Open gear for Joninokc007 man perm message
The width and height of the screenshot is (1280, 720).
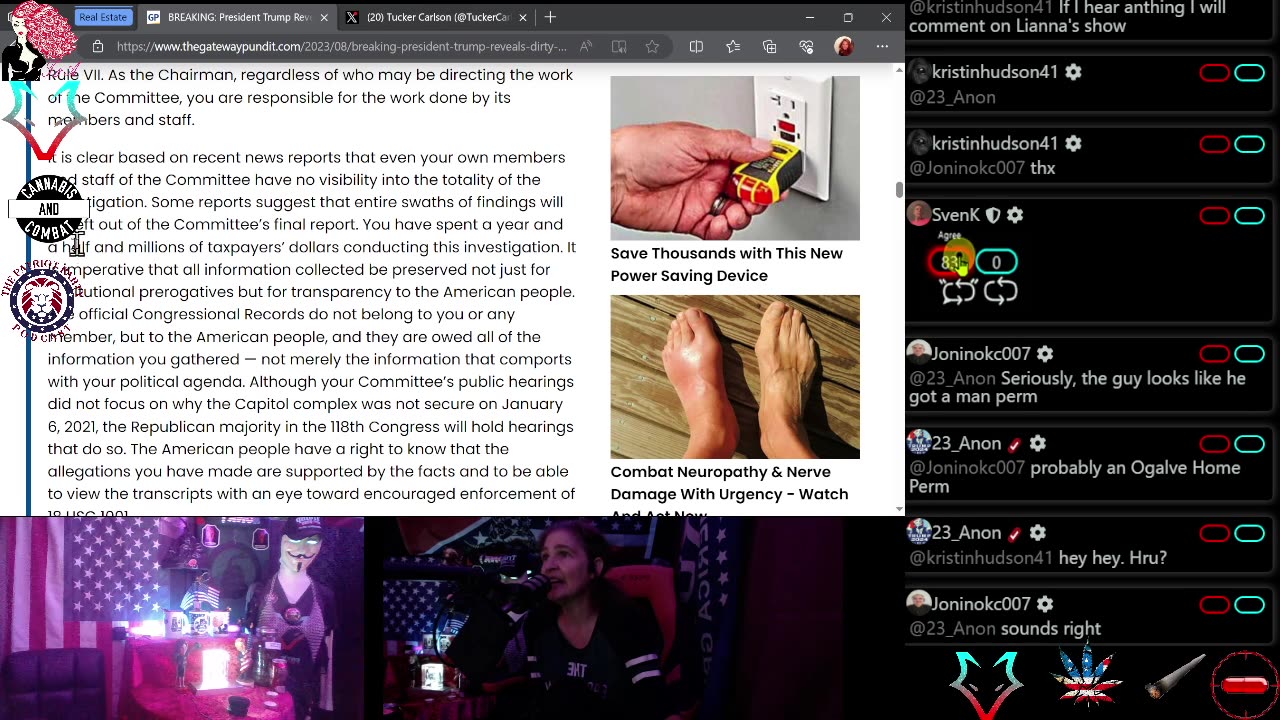(x=1045, y=354)
